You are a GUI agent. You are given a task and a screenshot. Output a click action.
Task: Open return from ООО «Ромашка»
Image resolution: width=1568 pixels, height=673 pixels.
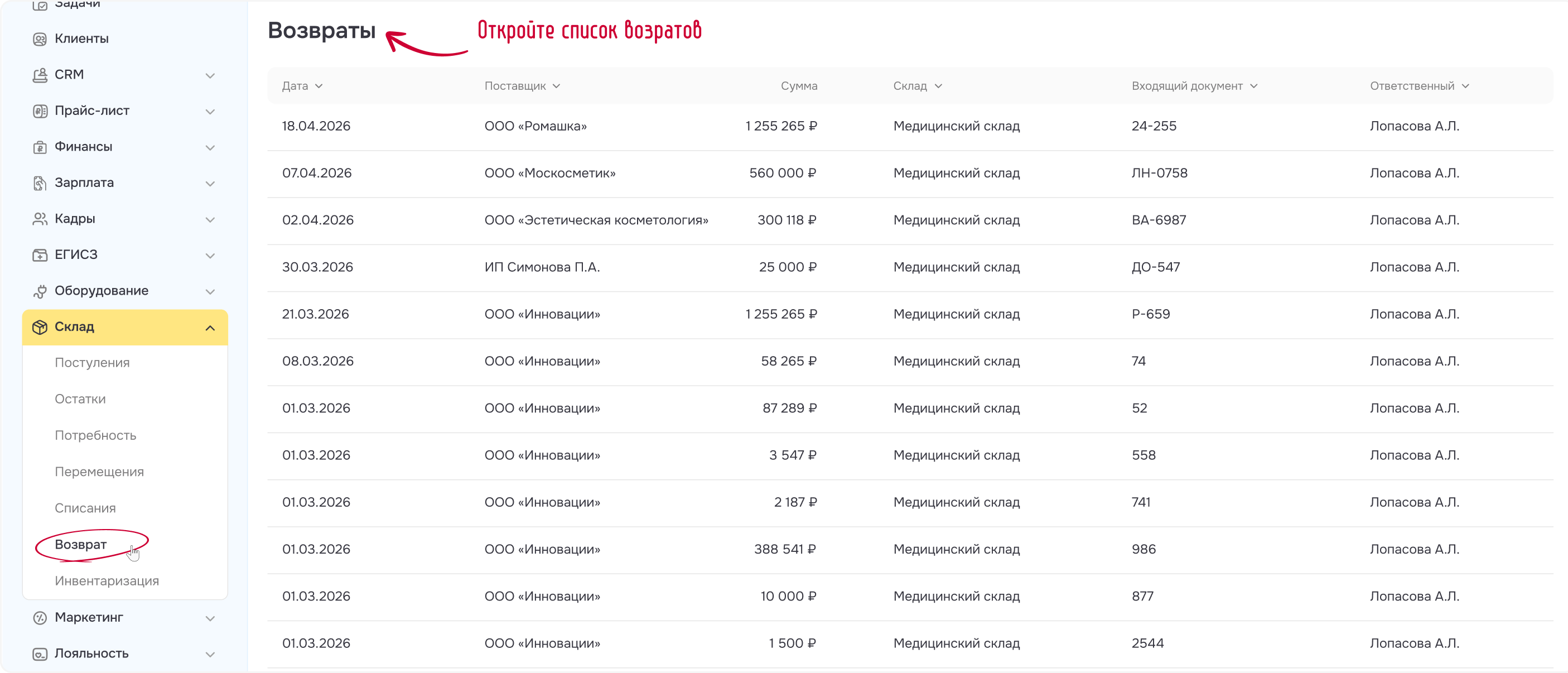click(910, 126)
